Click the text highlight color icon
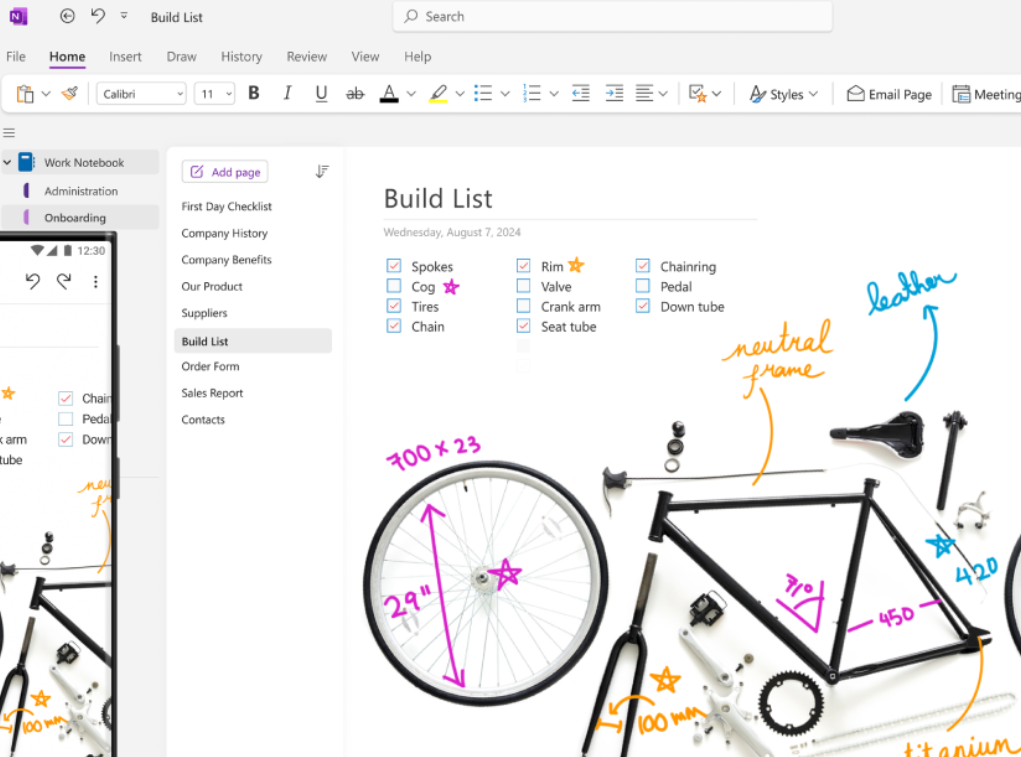Viewport: 1021px width, 757px height. coord(438,94)
